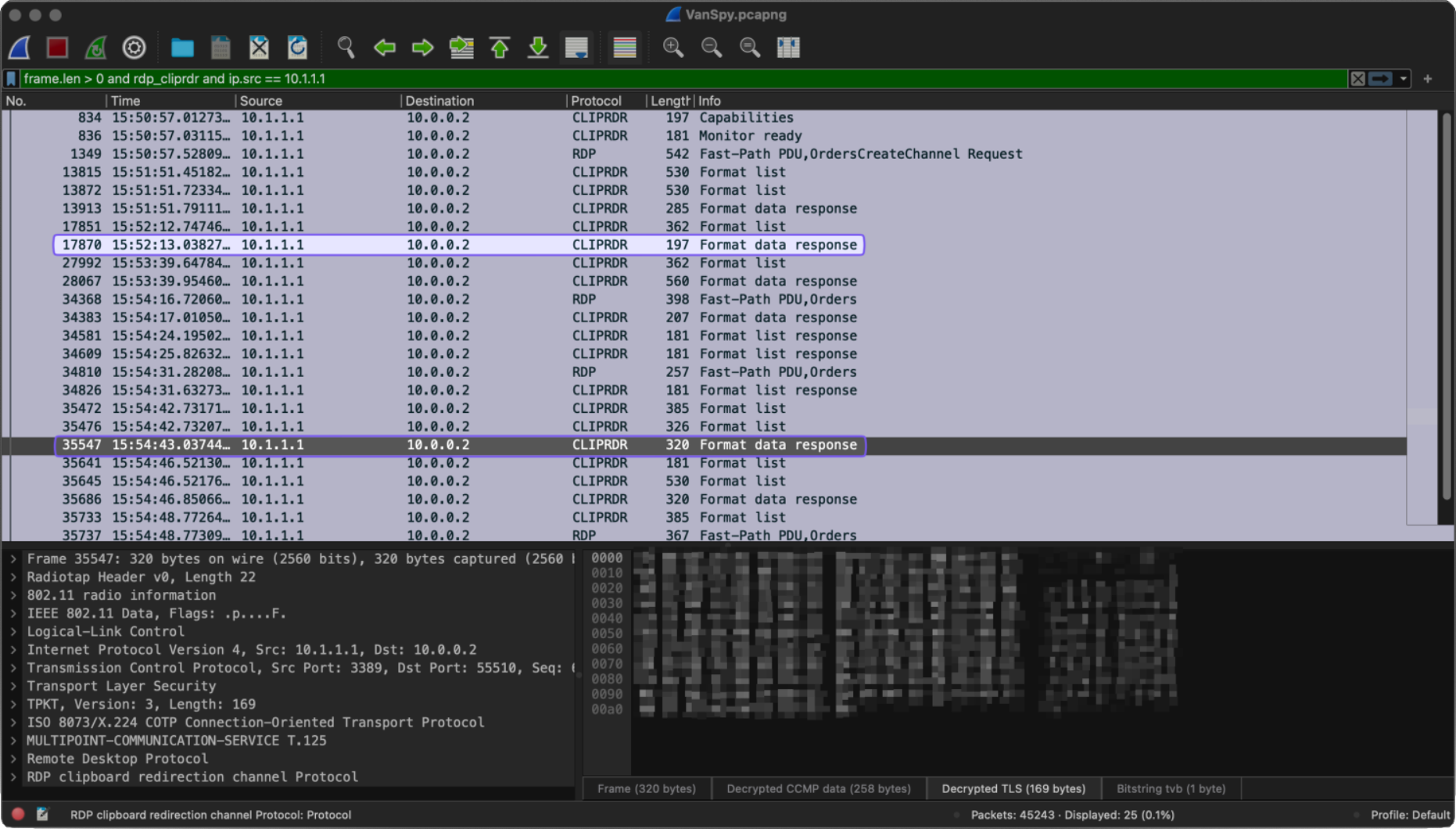
Task: Add a display filter button plus
Action: 1428,79
